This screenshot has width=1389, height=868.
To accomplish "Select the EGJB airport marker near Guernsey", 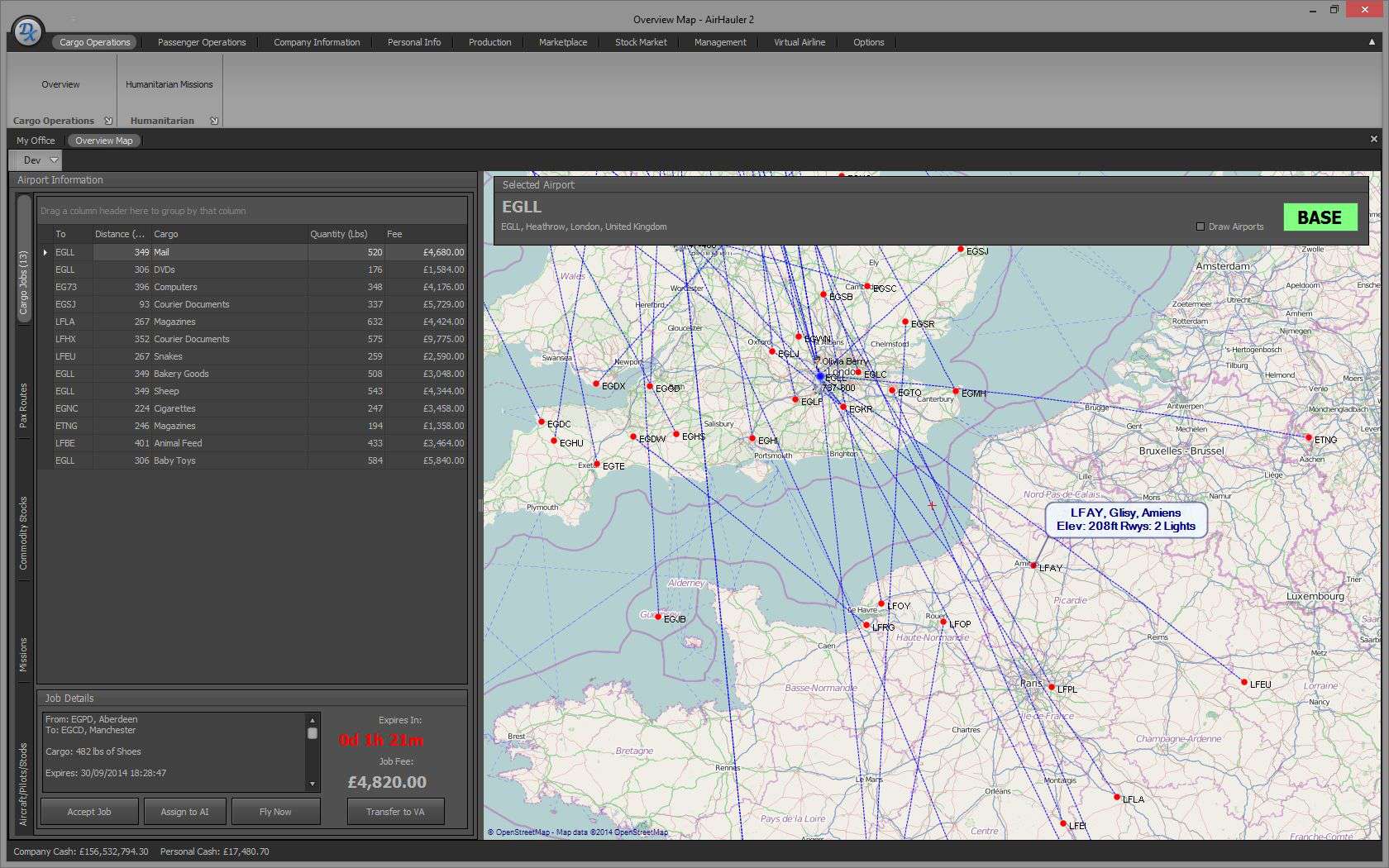I will tap(658, 617).
